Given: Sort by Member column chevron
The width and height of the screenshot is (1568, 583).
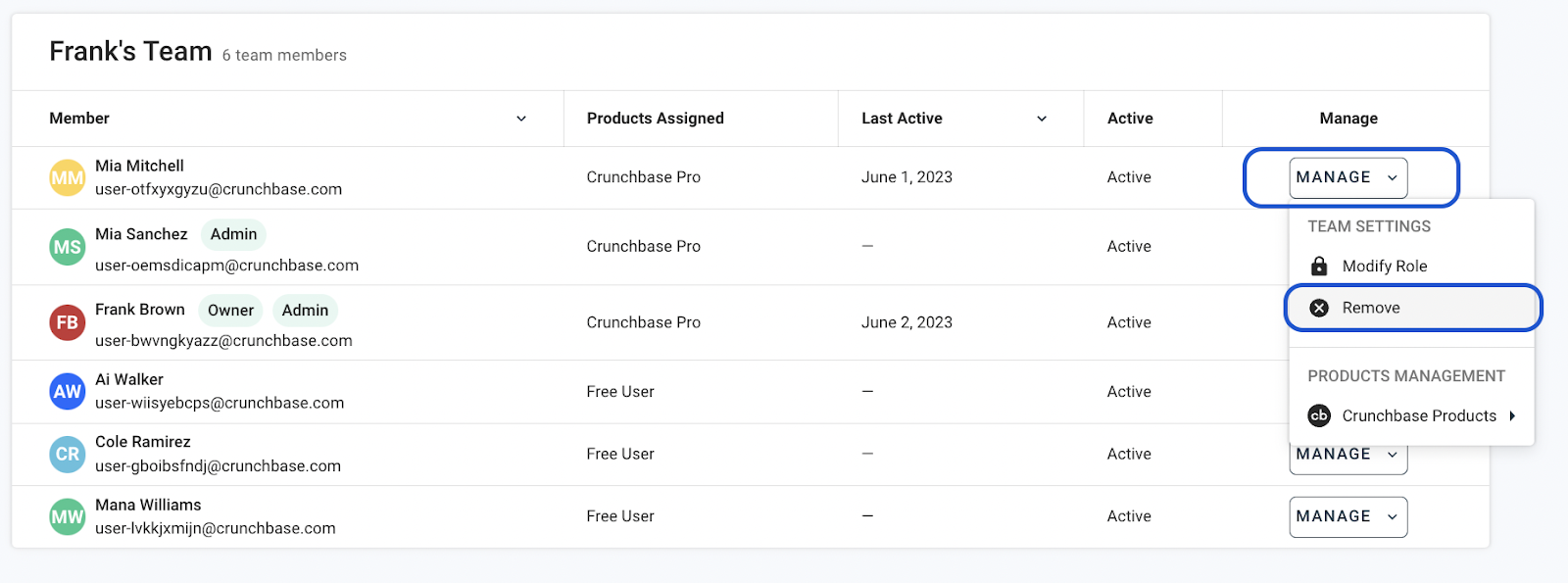Looking at the screenshot, I should (521, 119).
